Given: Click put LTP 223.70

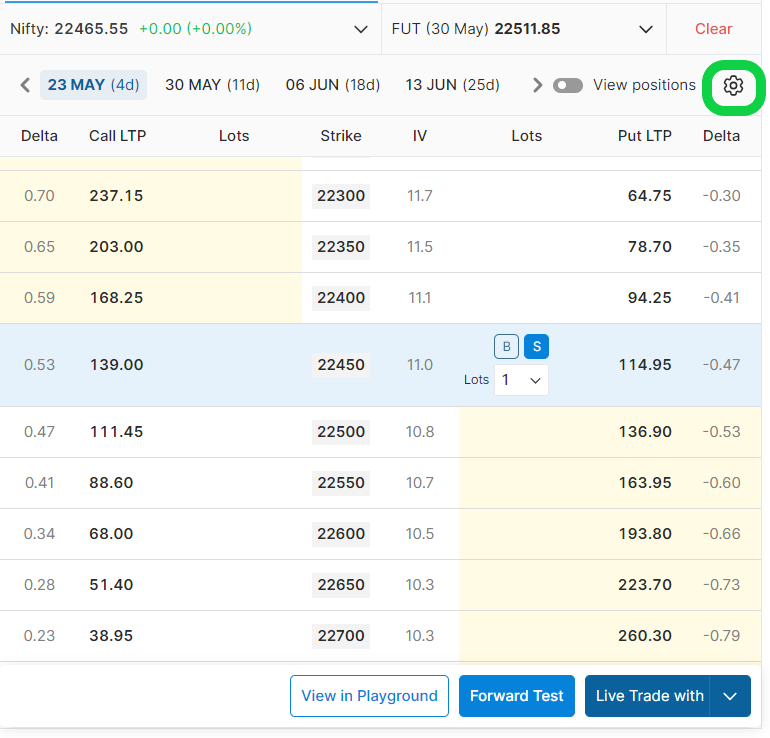Looking at the screenshot, I should coord(645,585).
